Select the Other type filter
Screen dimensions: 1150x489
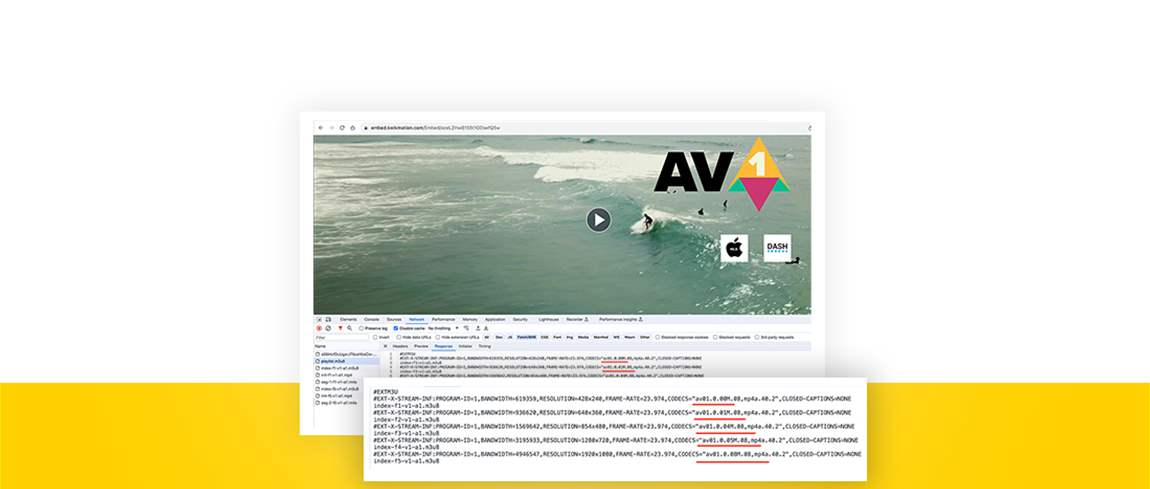coord(645,337)
